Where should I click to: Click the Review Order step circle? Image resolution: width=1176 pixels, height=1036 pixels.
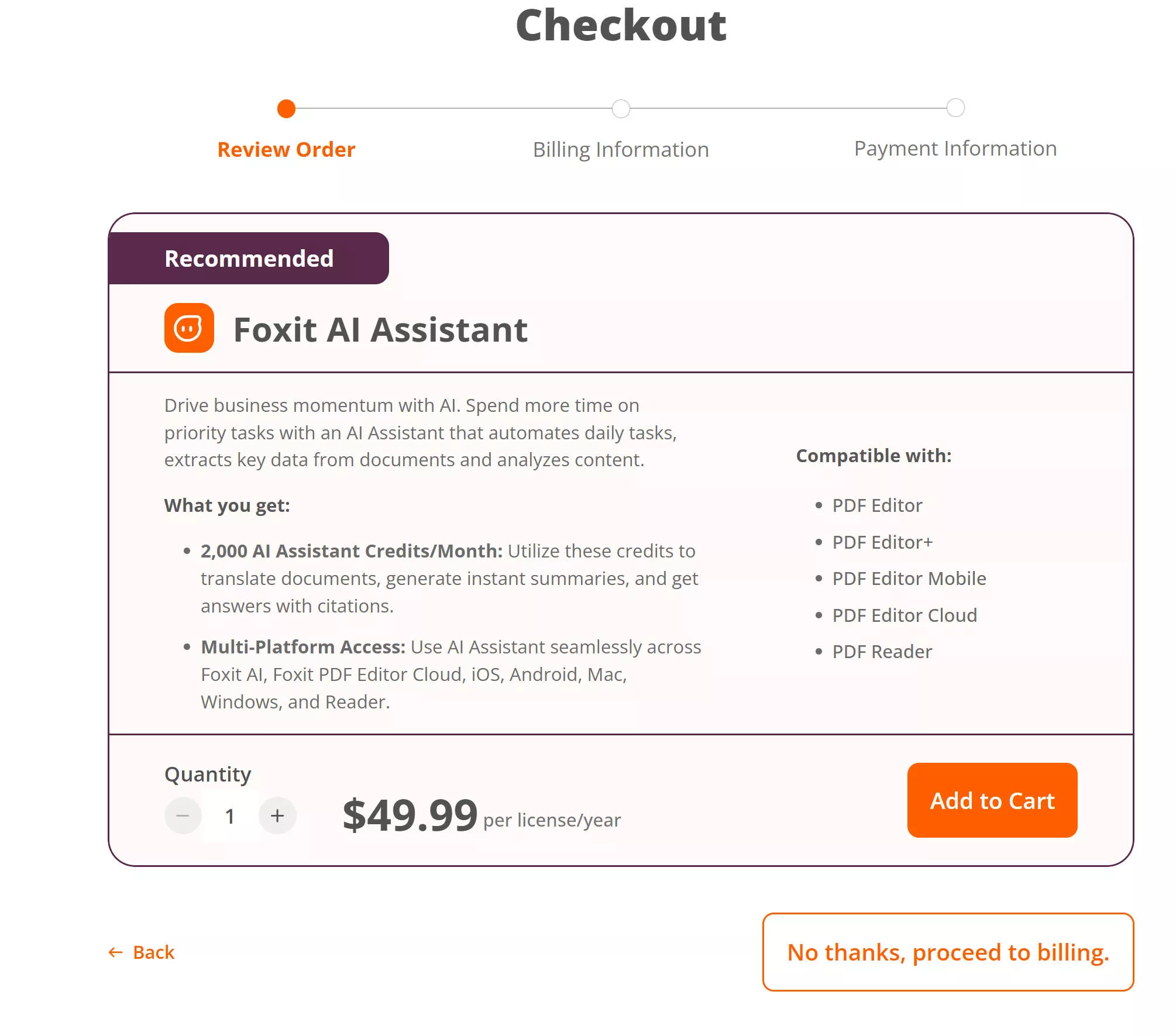[x=286, y=109]
